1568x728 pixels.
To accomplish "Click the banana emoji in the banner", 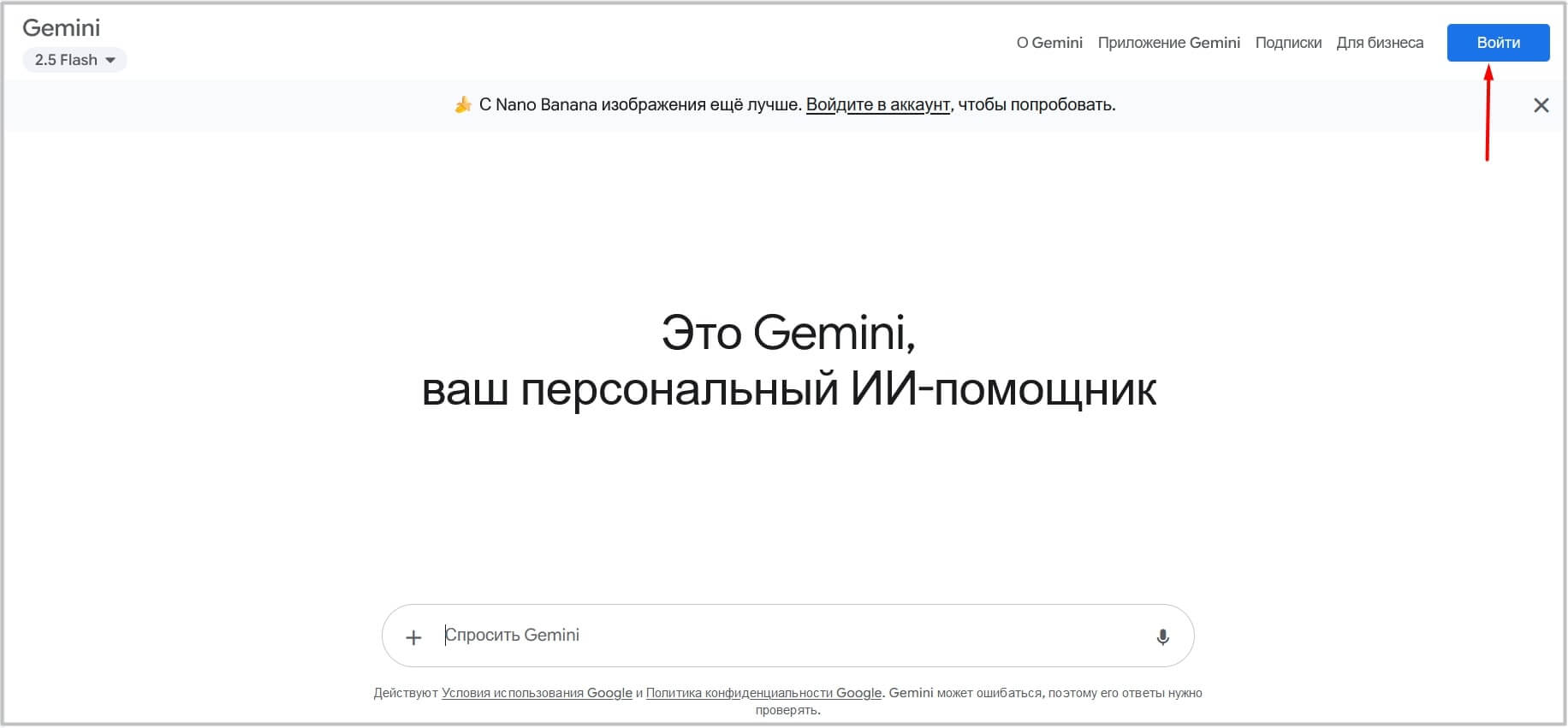I will pyautogui.click(x=463, y=105).
